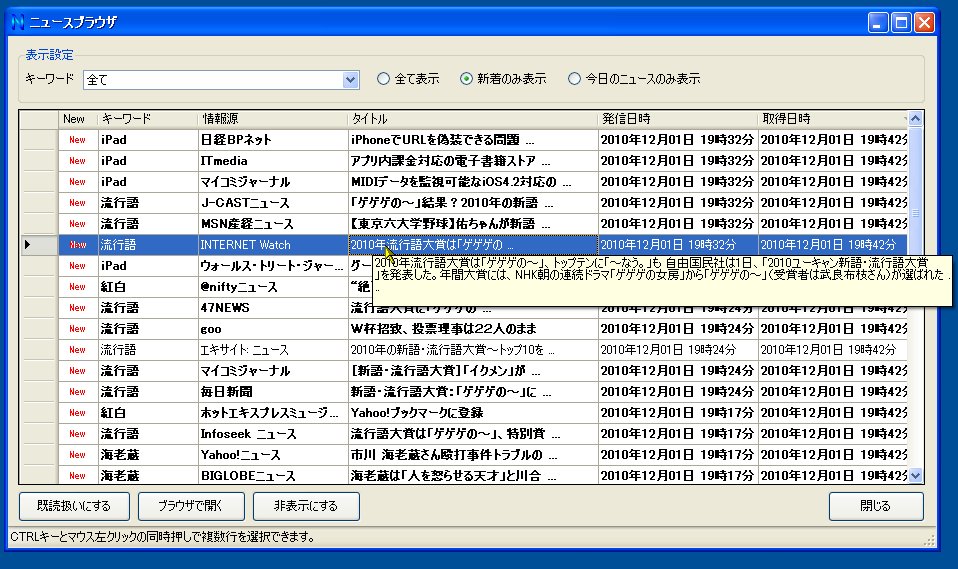
Task: Minimize the ニュースブラウザ window
Action: tap(877, 23)
